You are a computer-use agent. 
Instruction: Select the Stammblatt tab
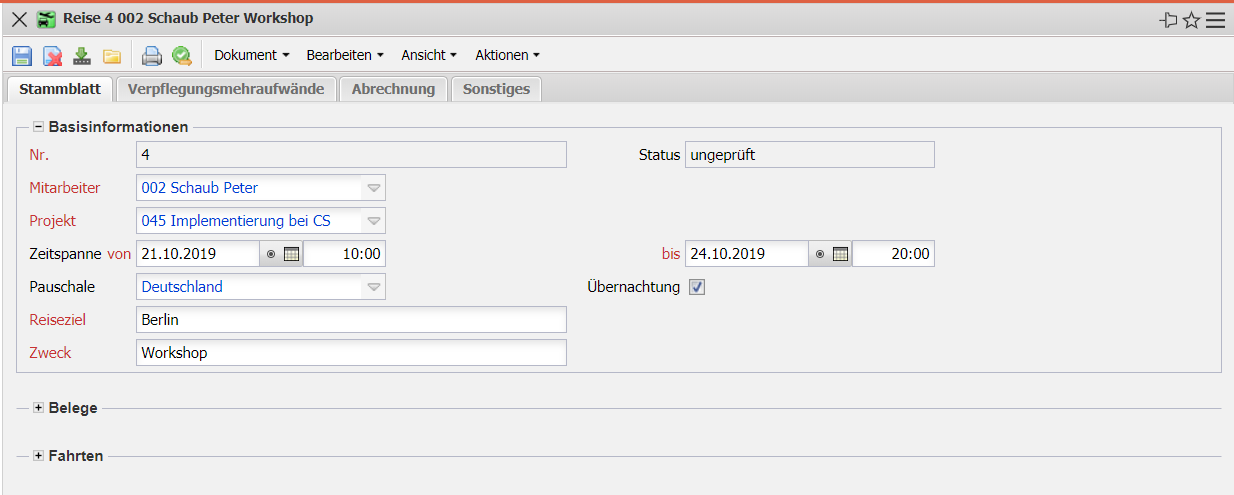point(60,89)
